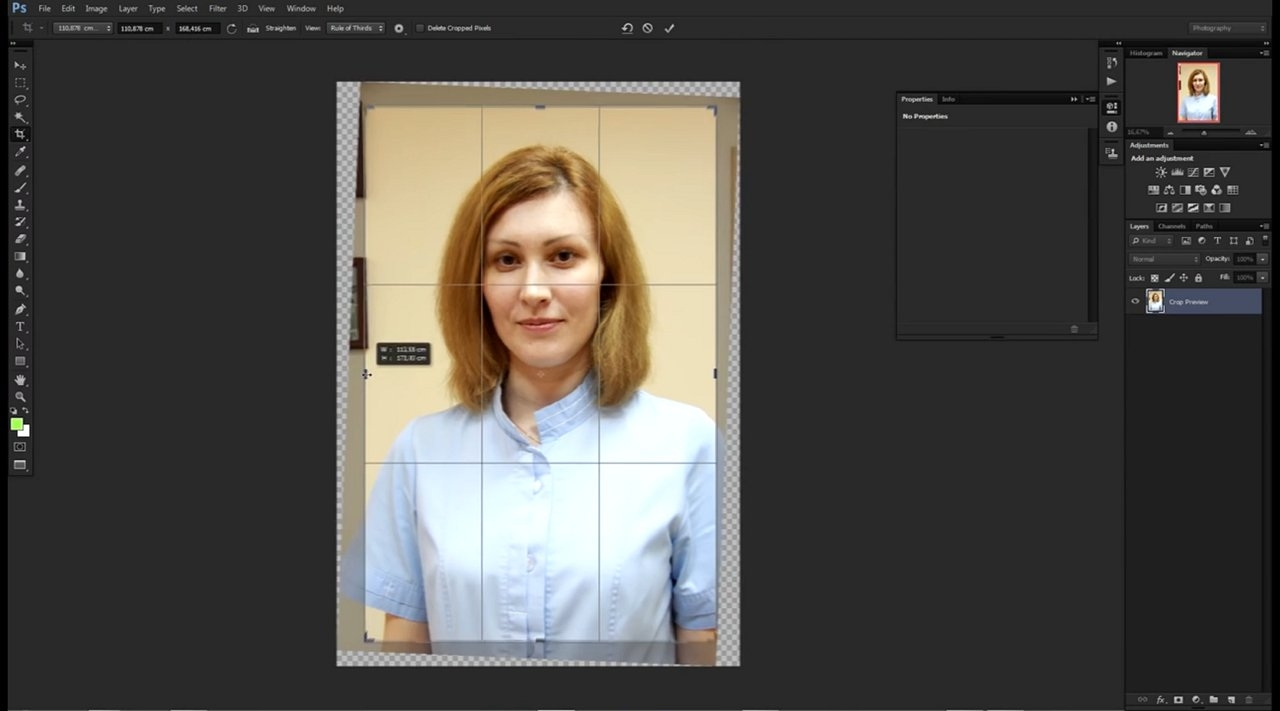Select the Gradient tool

(20, 256)
